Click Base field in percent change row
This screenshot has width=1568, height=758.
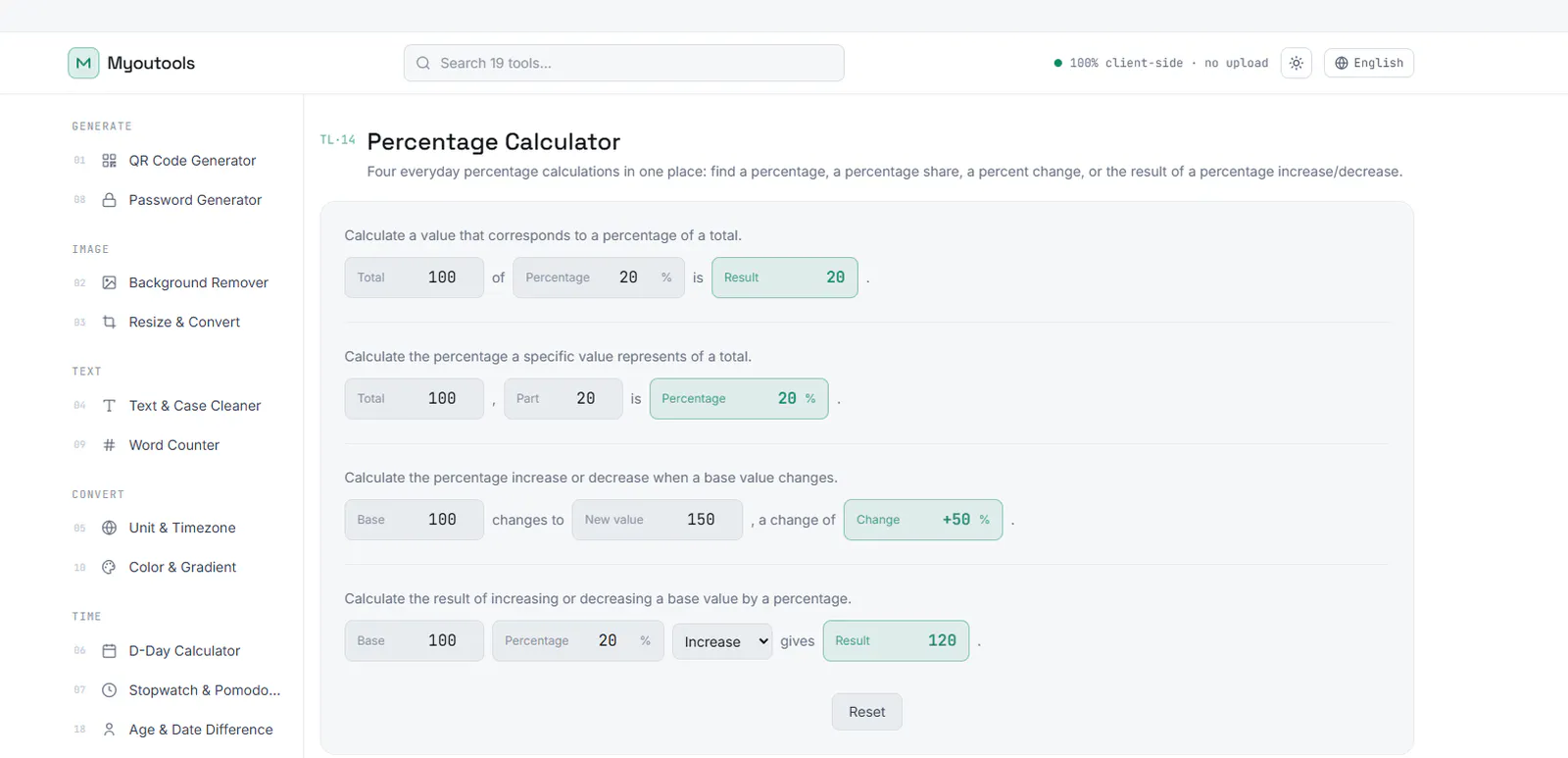[x=414, y=520]
